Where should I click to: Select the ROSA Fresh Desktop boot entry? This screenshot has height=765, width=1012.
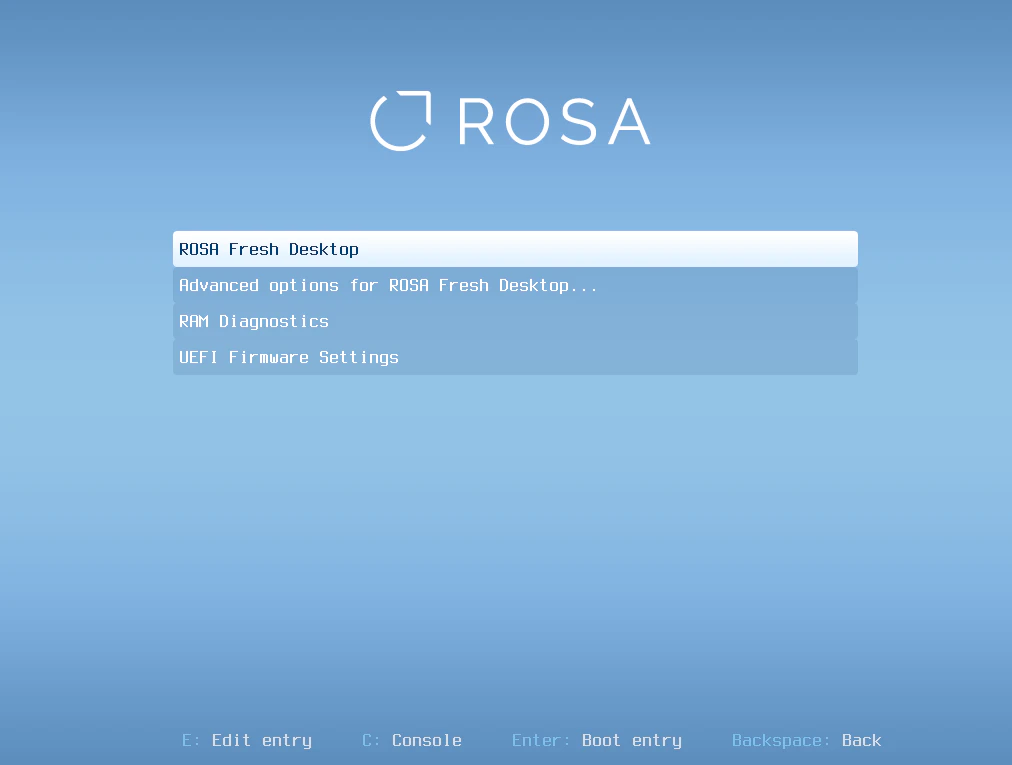[x=515, y=249]
